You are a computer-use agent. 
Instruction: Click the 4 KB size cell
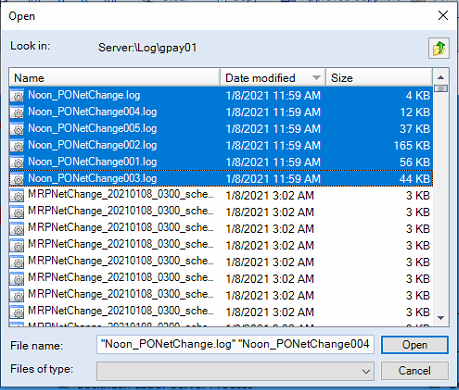418,95
